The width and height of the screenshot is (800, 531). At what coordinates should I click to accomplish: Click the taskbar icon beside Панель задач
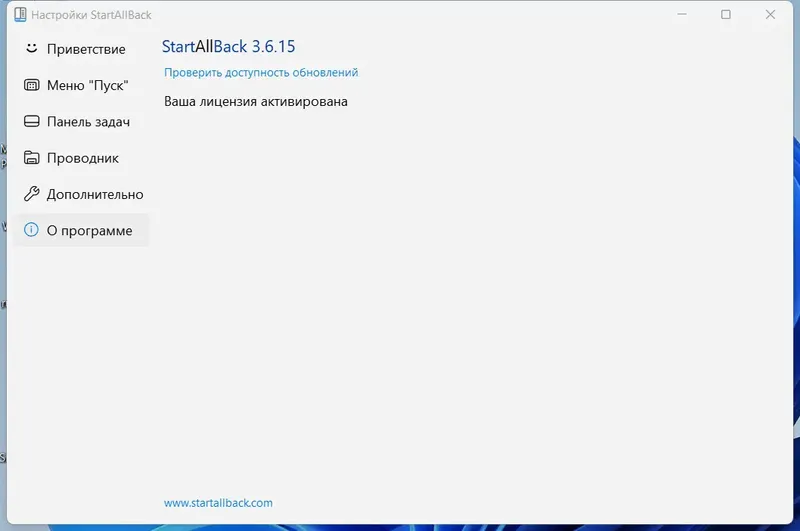click(32, 121)
